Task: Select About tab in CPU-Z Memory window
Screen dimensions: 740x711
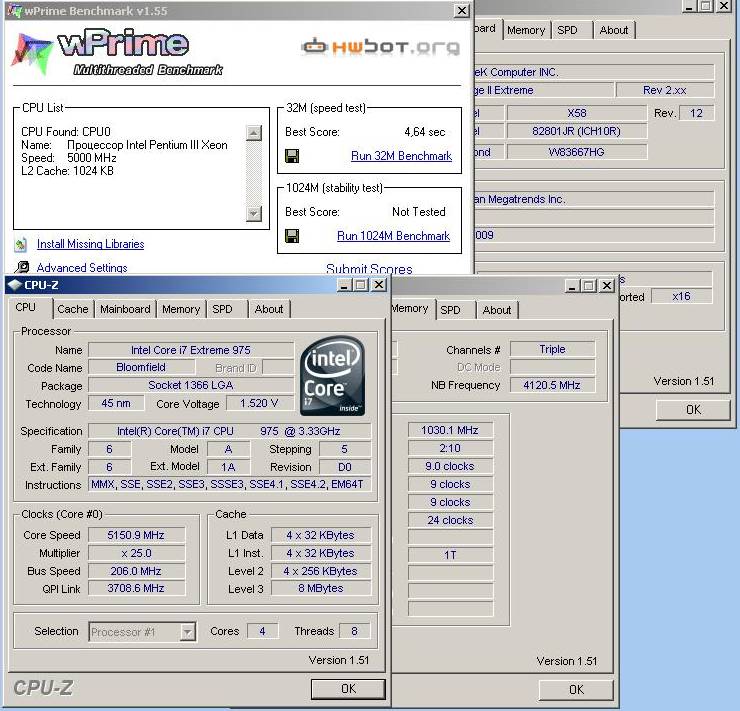Action: [x=497, y=310]
